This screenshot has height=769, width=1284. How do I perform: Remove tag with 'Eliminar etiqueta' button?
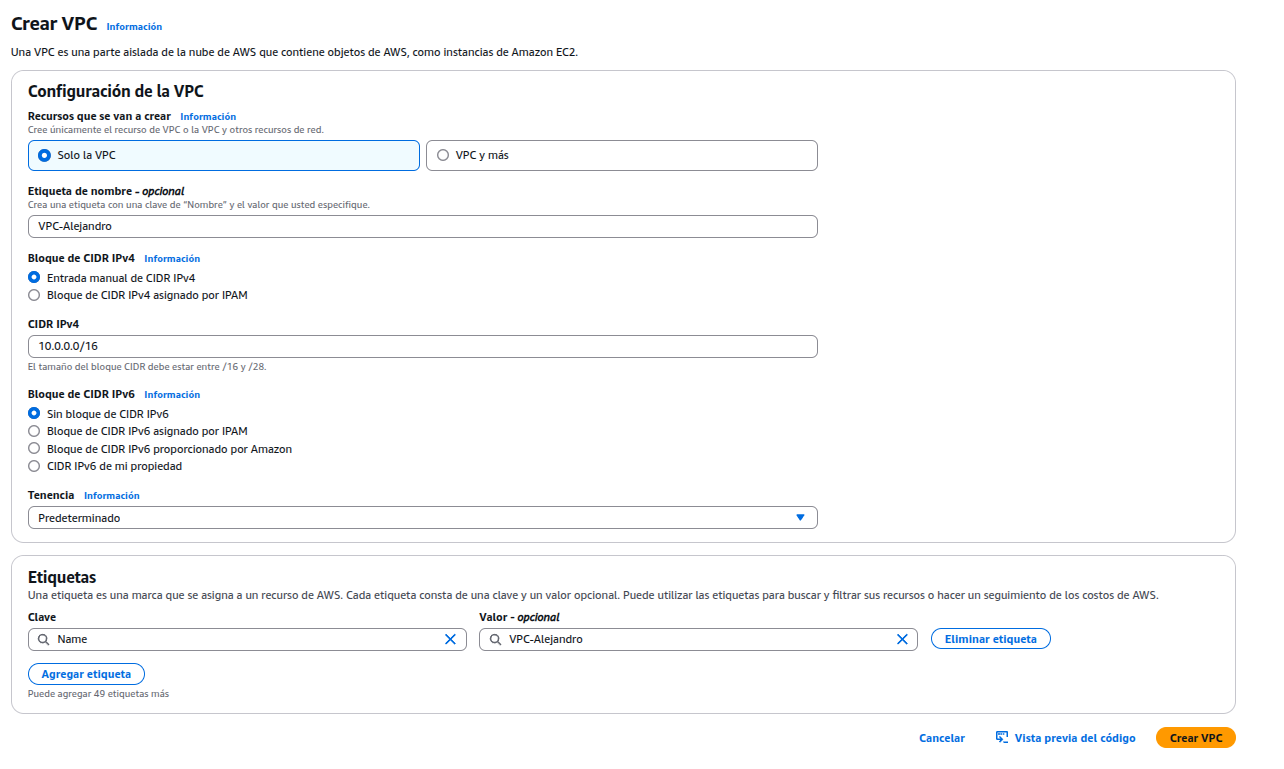pyautogui.click(x=990, y=639)
